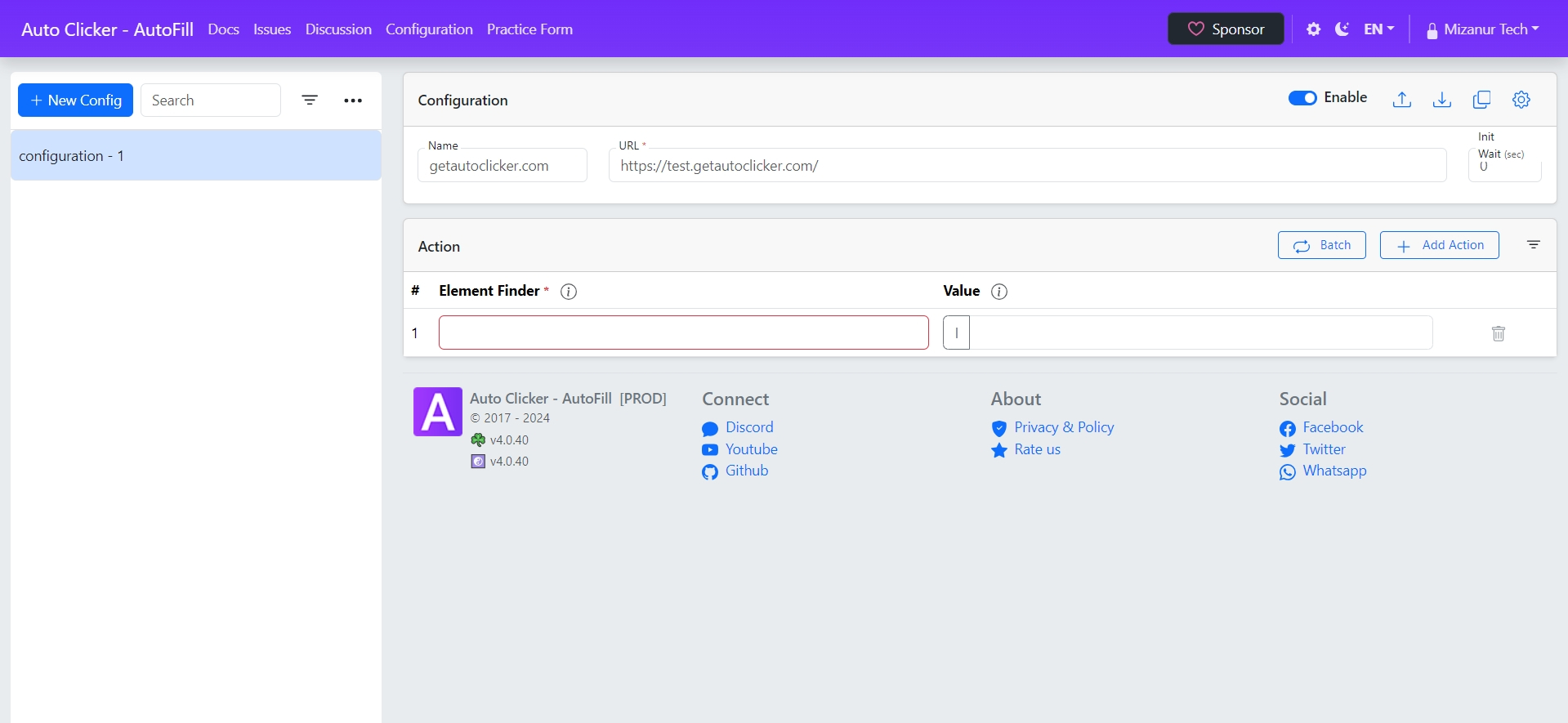Click the Rate us link

coord(1038,449)
